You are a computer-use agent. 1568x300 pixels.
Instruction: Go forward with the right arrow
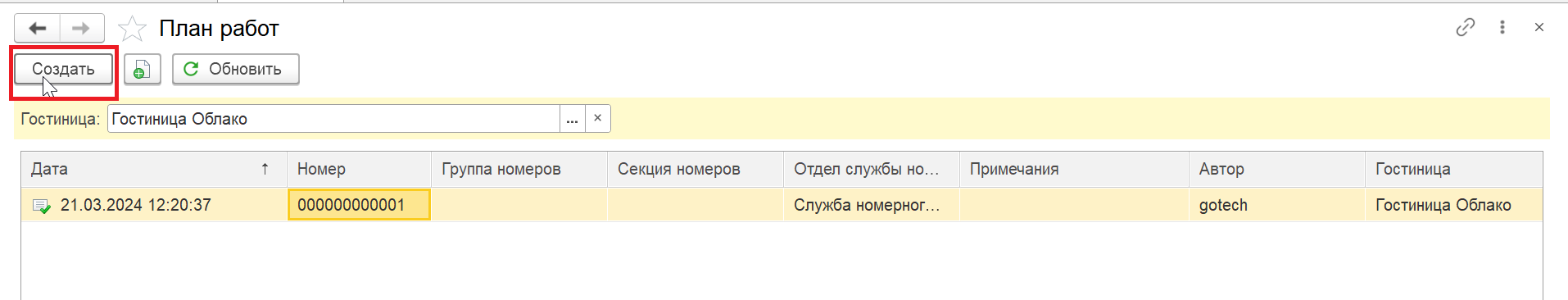click(x=81, y=29)
